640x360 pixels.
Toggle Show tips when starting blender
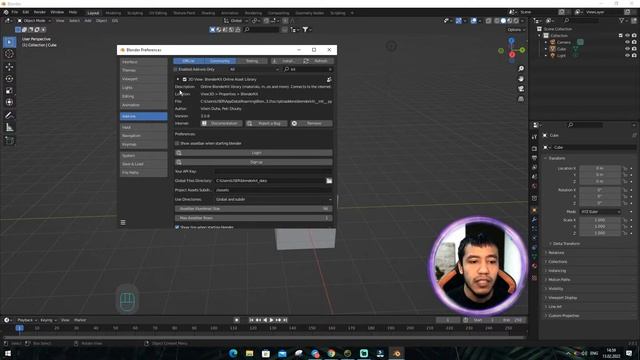(x=177, y=227)
